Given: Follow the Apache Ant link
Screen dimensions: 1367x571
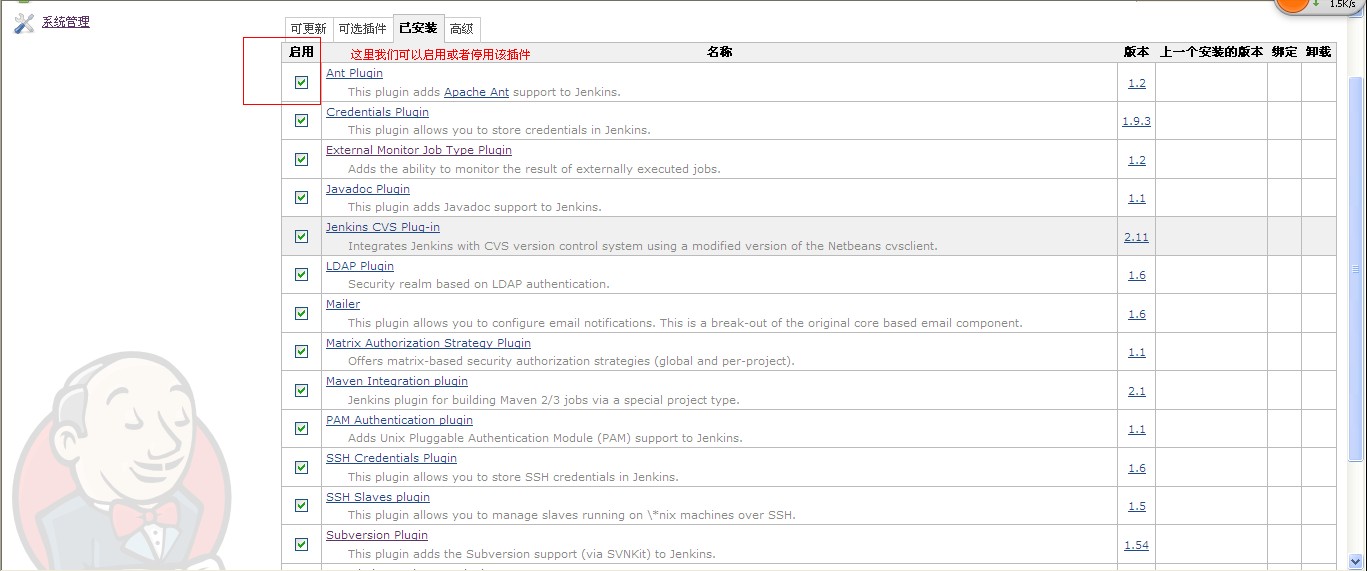Looking at the screenshot, I should 476,92.
